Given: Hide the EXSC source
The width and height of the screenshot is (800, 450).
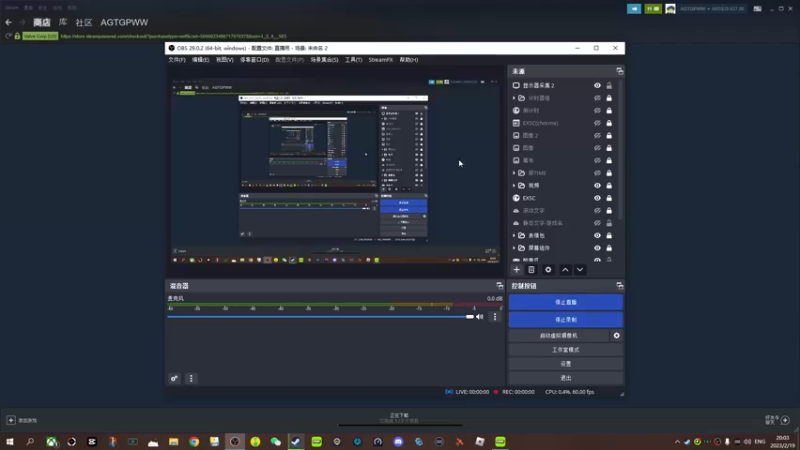Looking at the screenshot, I should click(x=597, y=198).
